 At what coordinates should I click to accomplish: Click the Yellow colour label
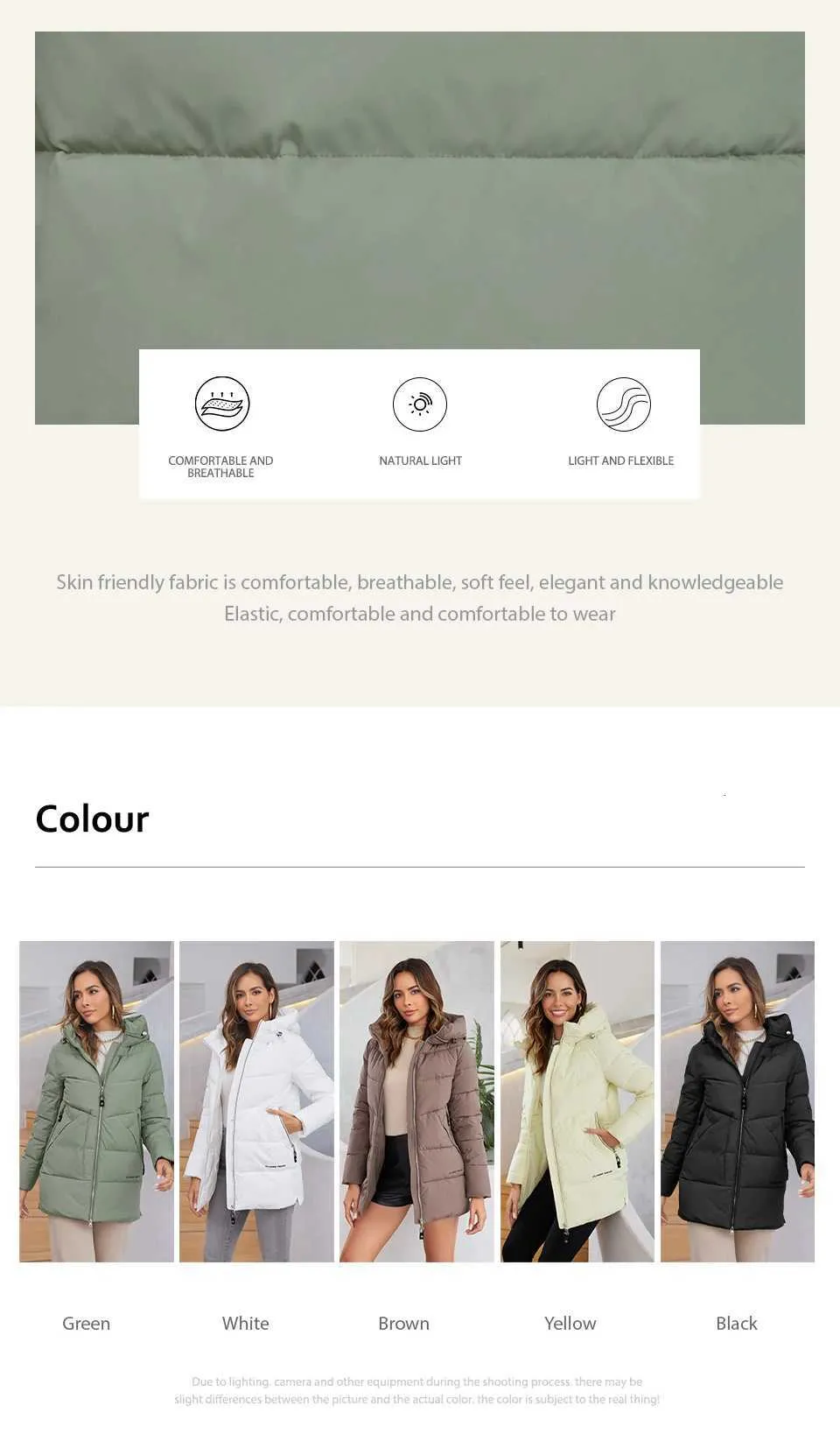click(x=570, y=1323)
